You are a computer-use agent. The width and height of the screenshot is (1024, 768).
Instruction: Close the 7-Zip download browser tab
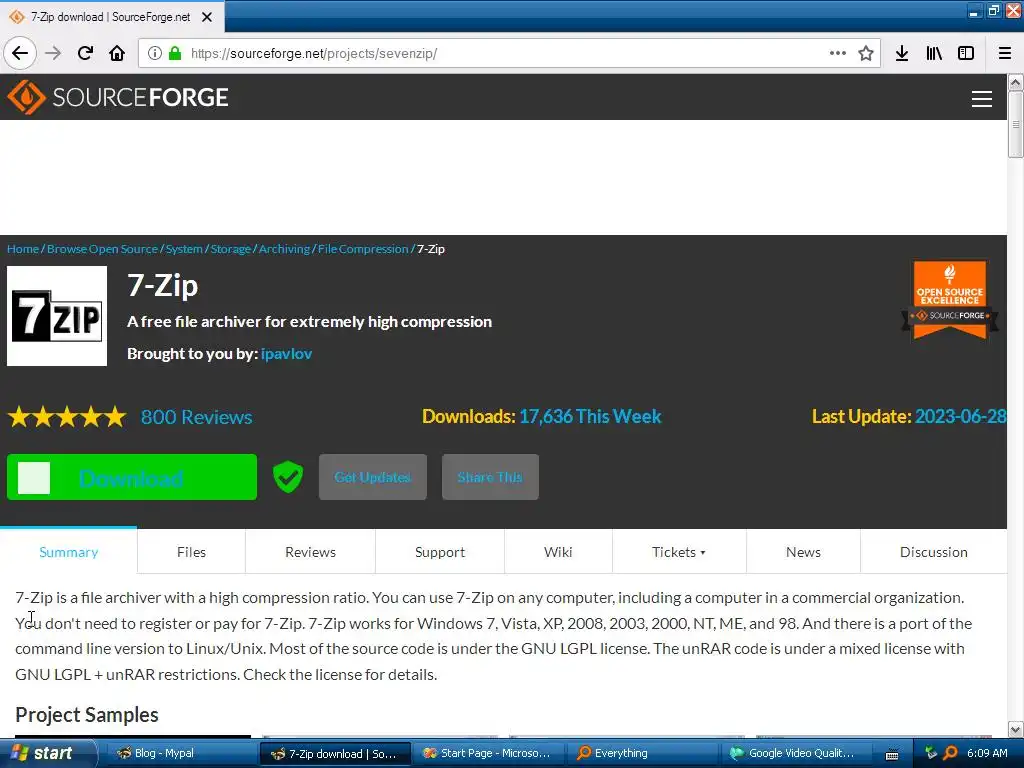pos(207,17)
